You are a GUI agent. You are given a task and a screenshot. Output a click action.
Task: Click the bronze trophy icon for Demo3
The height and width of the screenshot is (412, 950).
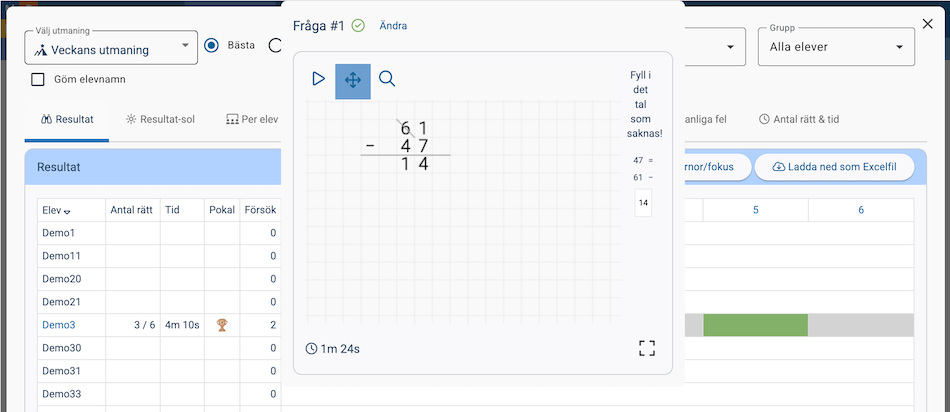[222, 325]
